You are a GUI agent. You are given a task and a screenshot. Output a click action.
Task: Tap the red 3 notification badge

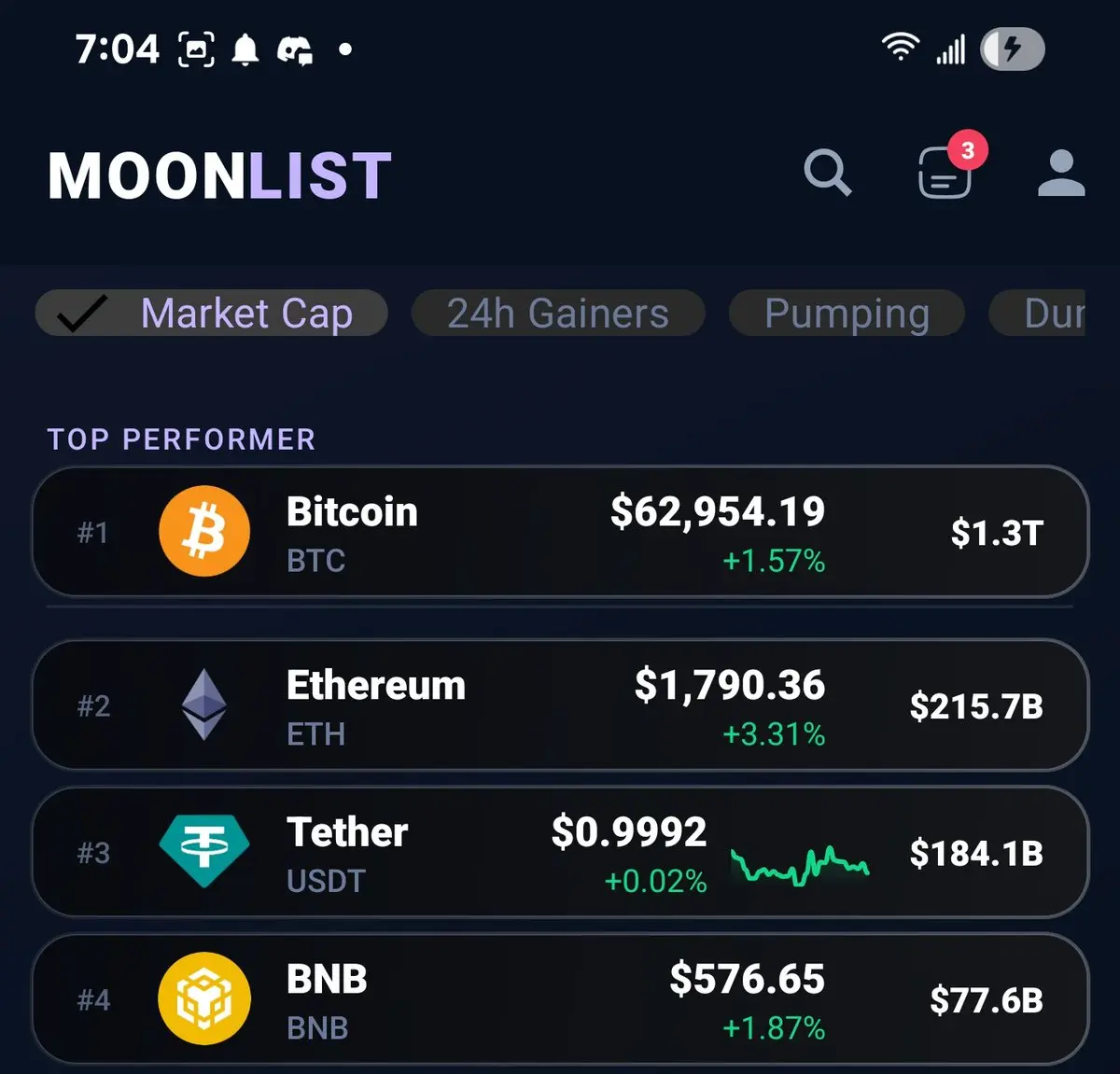pos(968,149)
